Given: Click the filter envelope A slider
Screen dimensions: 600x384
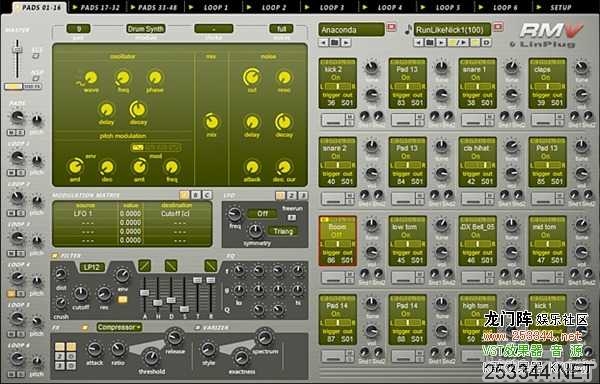Looking at the screenshot, I should point(145,293).
